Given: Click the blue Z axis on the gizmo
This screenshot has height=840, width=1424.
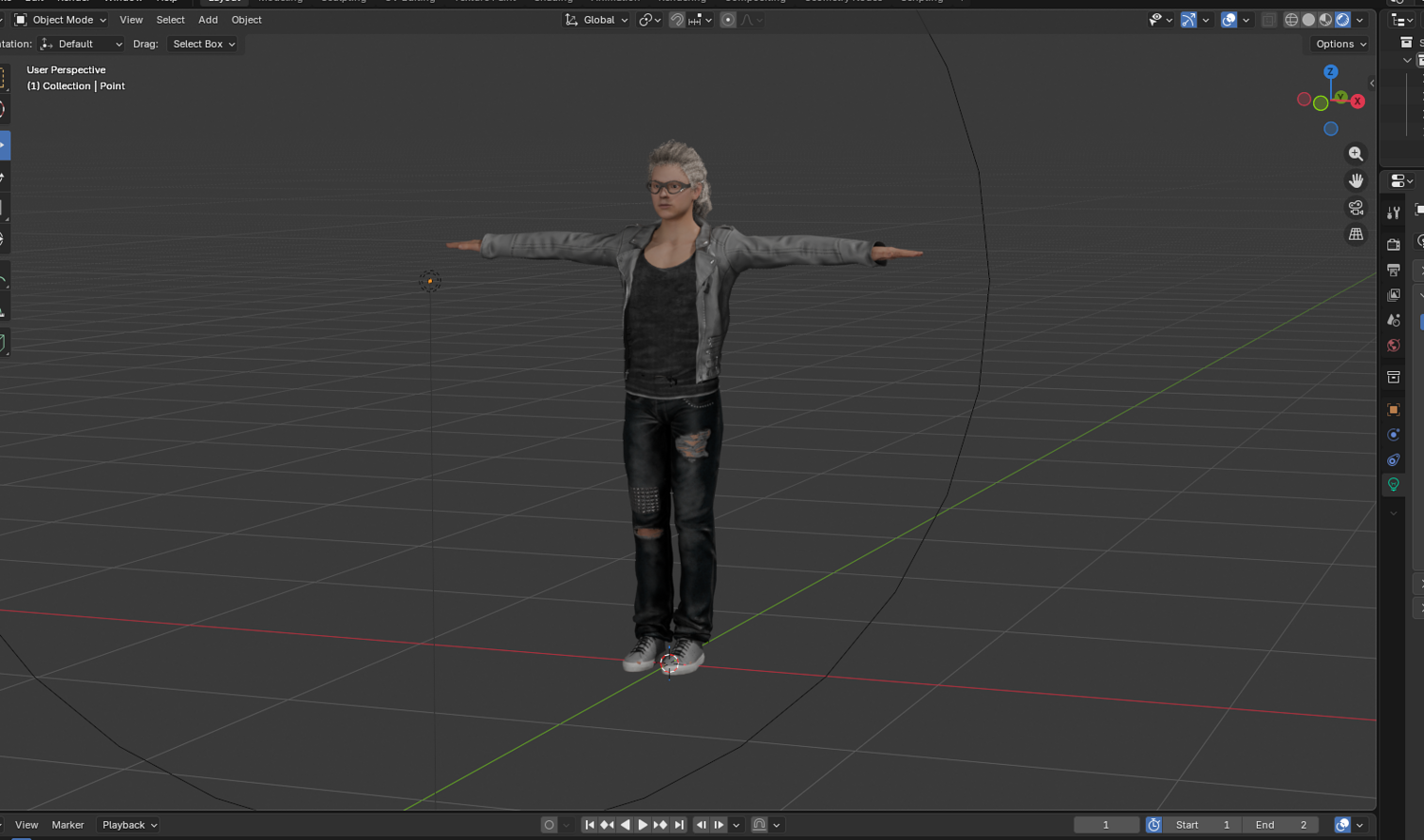Looking at the screenshot, I should point(1331,72).
